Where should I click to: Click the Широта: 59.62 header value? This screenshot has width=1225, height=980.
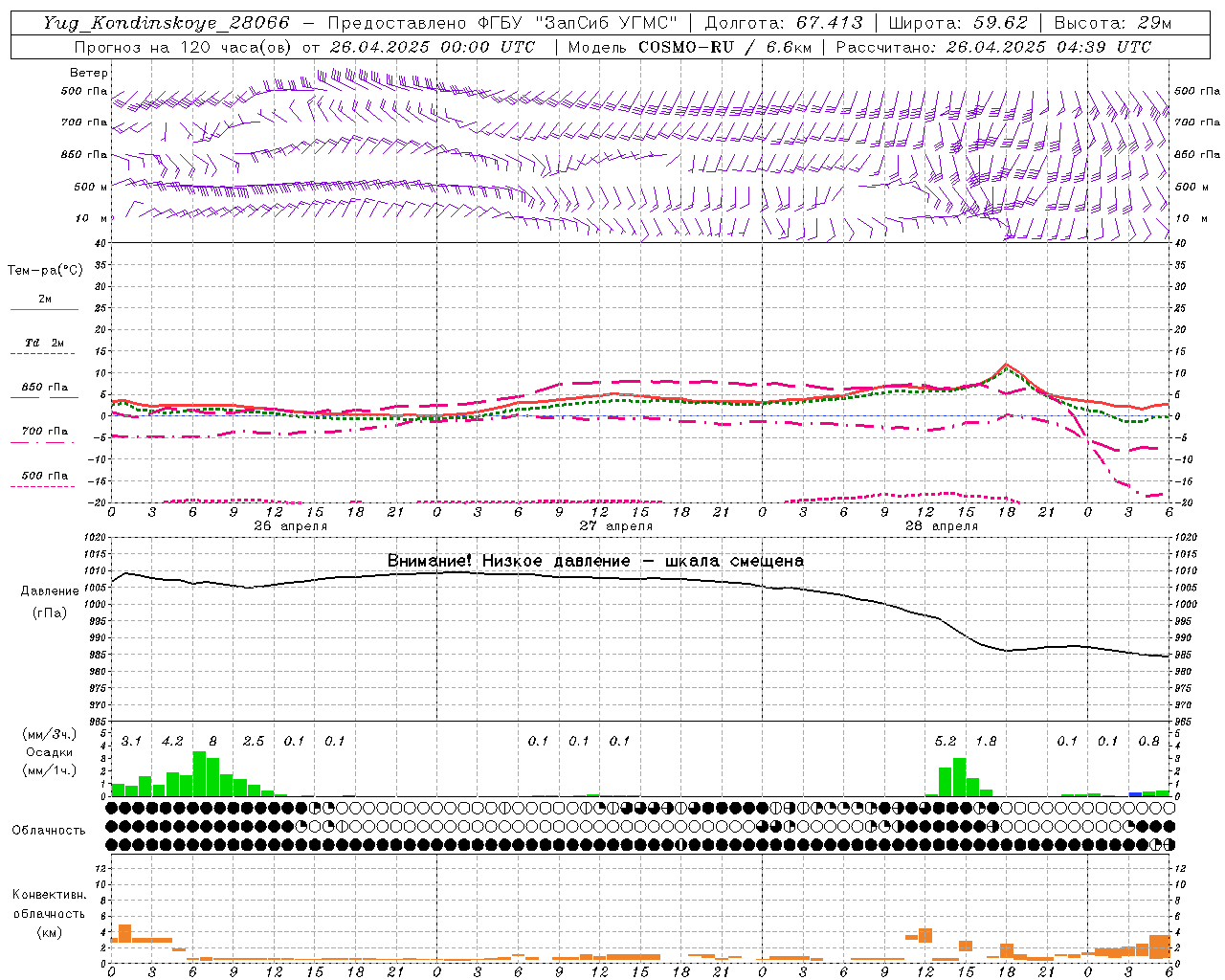tap(958, 23)
